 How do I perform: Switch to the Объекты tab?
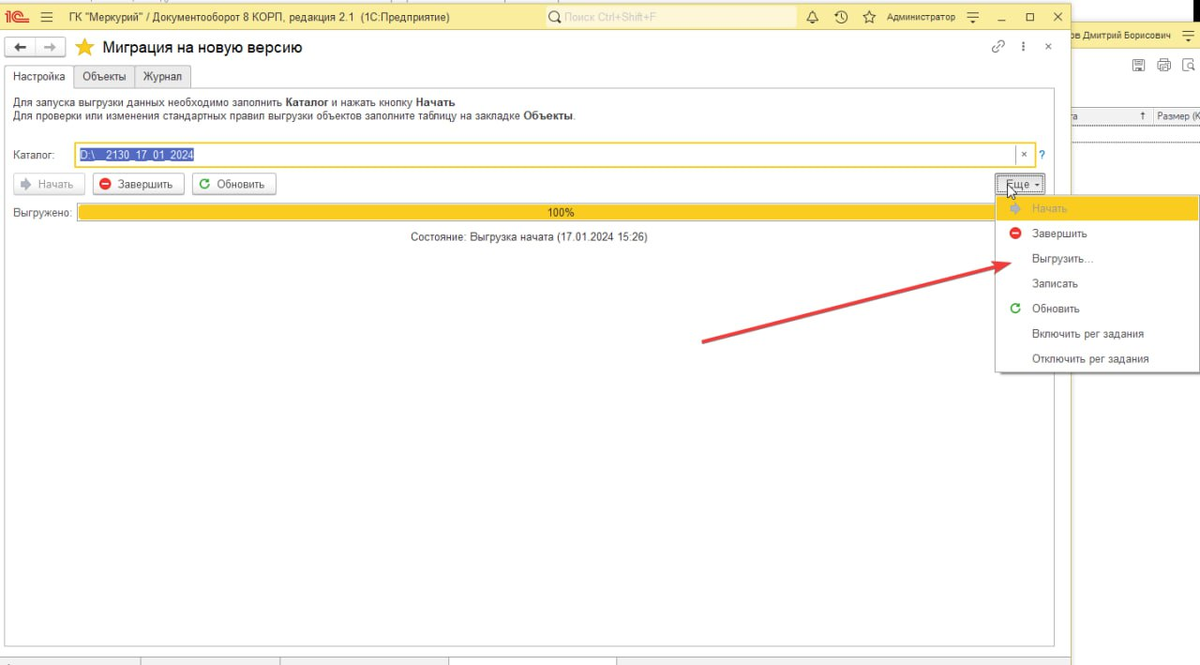click(104, 77)
